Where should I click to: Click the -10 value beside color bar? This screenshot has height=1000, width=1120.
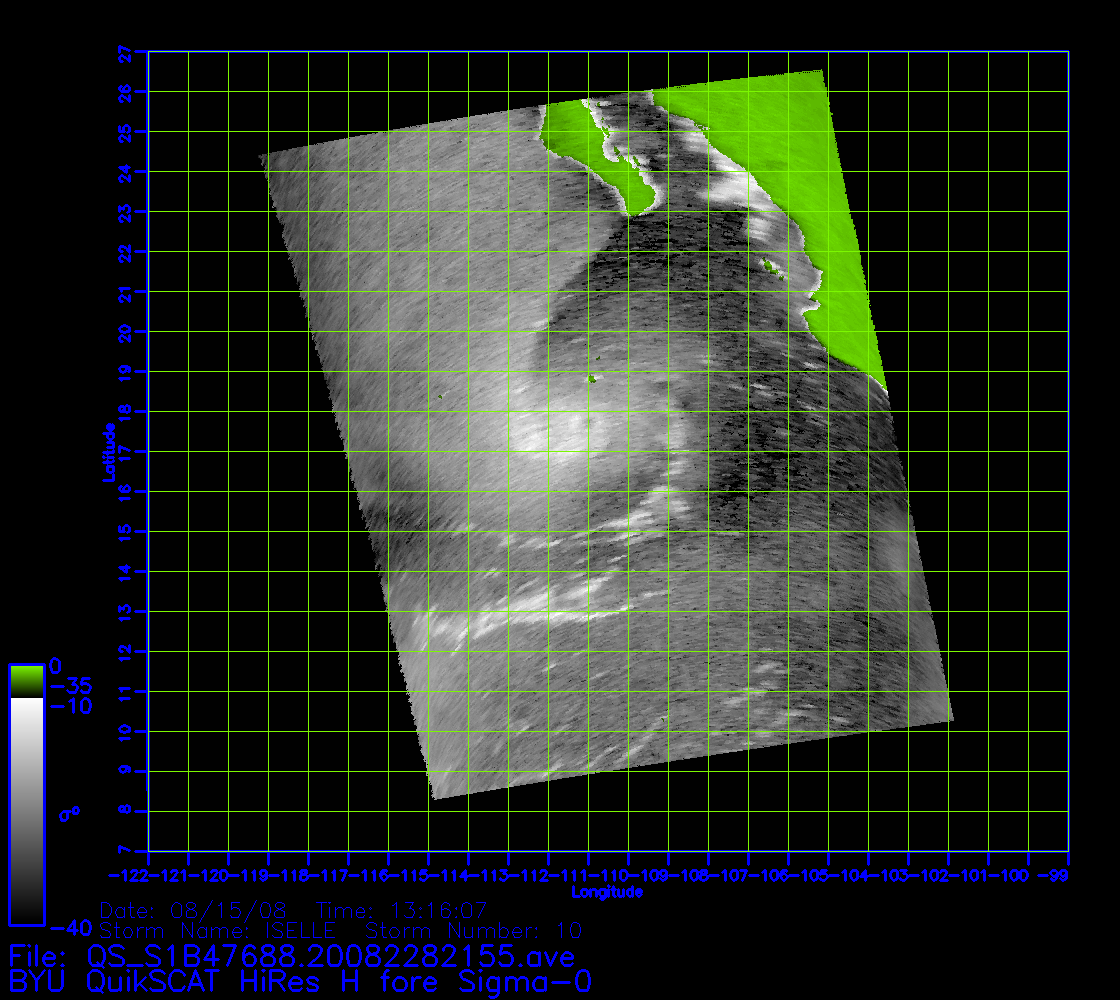coord(71,707)
